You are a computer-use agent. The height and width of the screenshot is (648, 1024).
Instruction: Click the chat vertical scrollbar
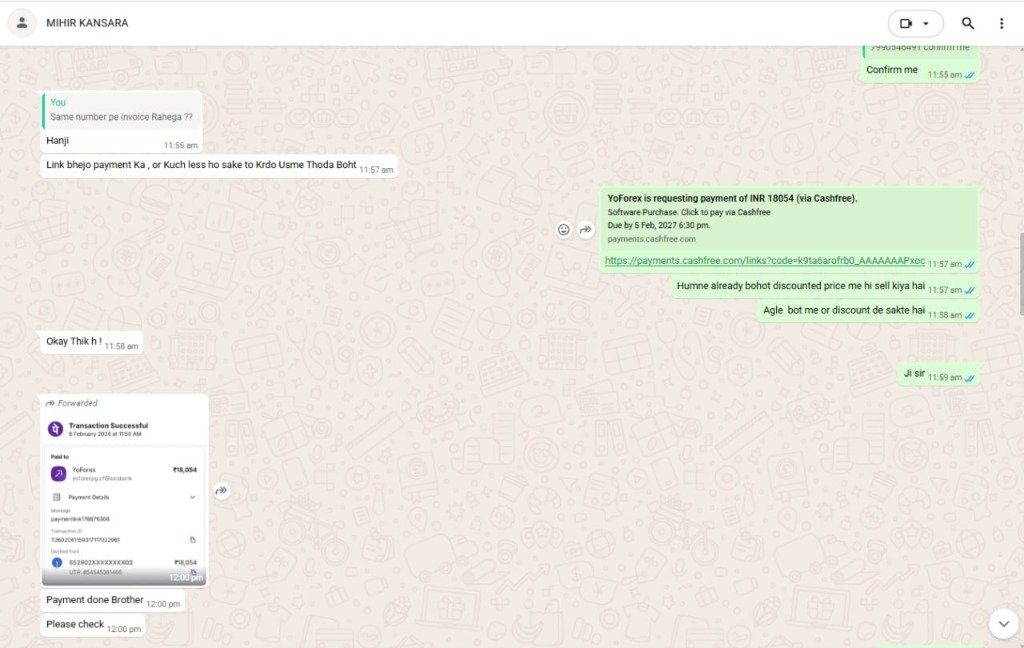coord(1020,270)
